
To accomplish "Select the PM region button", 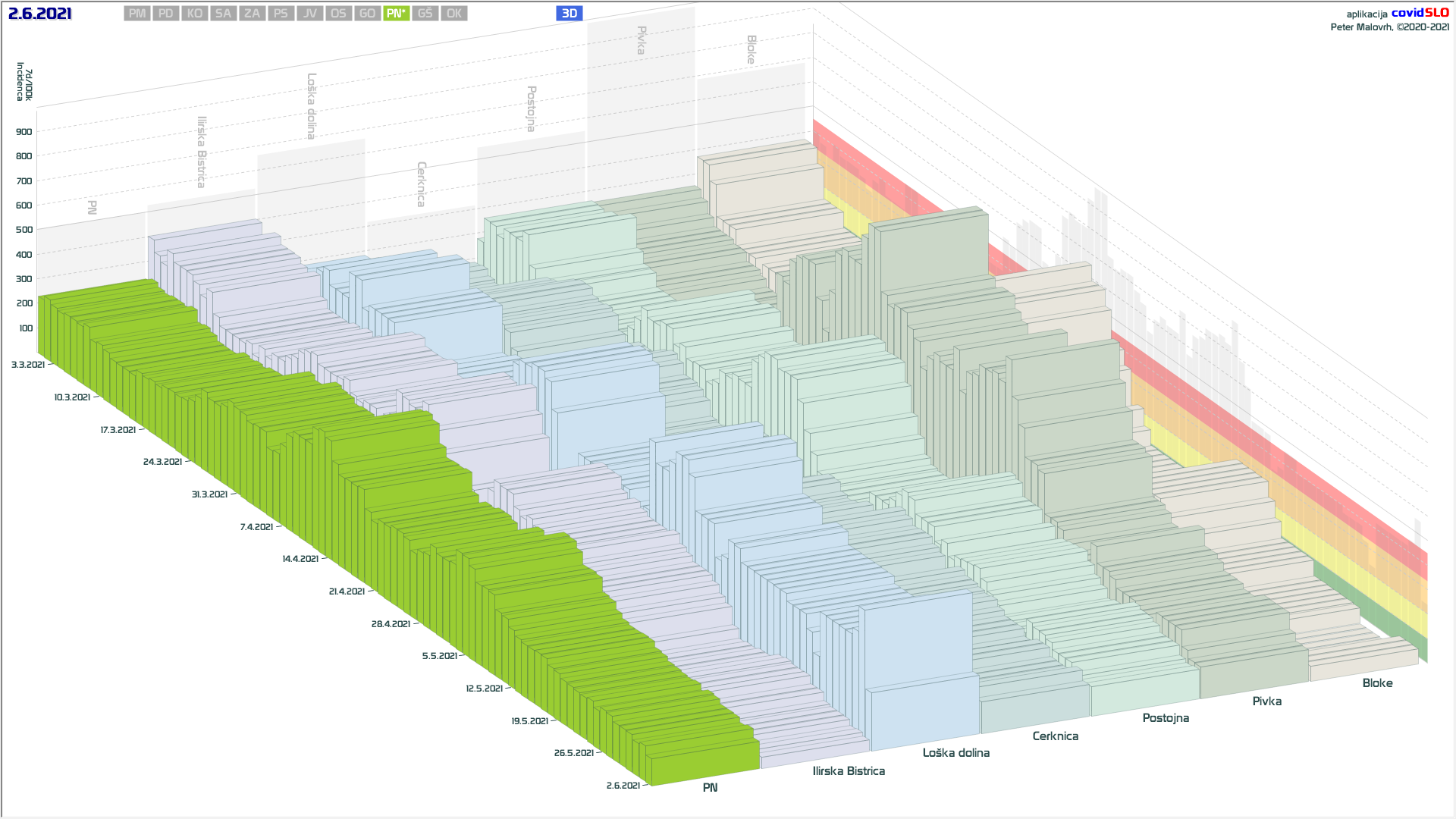I will click(137, 14).
